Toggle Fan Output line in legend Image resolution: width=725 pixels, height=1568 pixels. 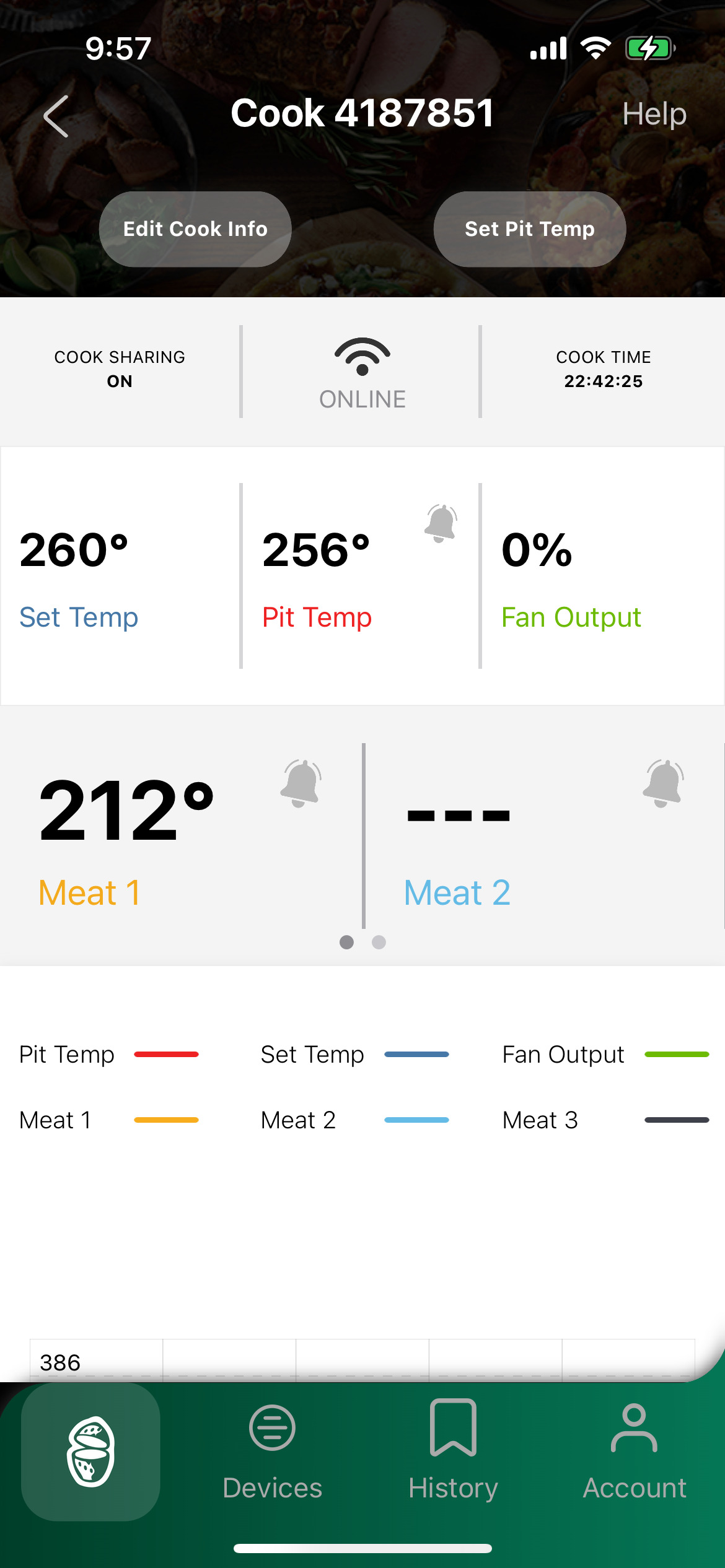coord(605,1054)
